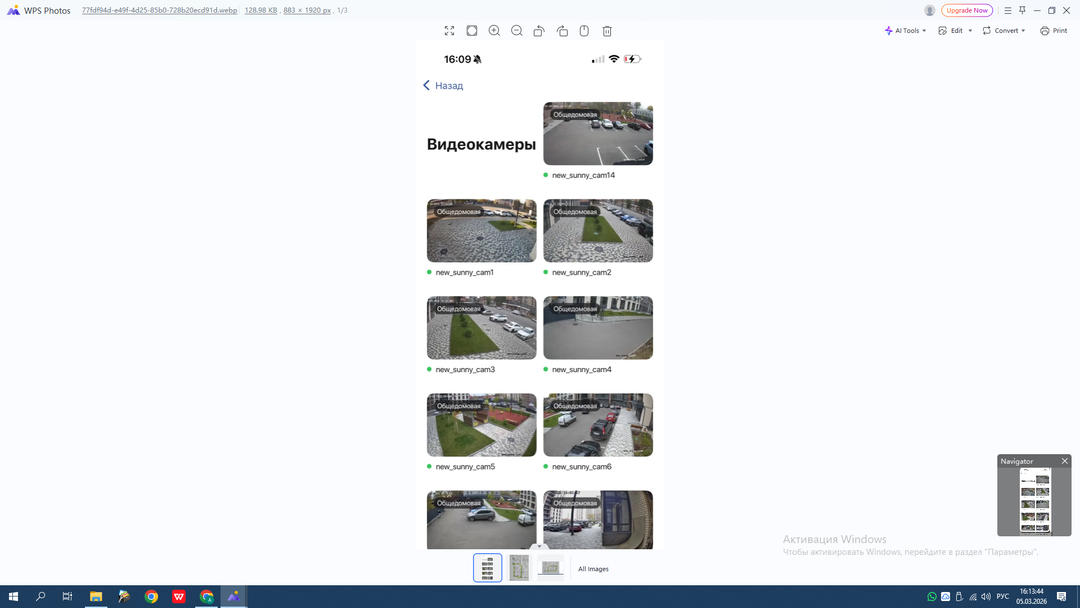The image size is (1080, 608).
Task: Open the Convert dropdown
Action: (1004, 31)
